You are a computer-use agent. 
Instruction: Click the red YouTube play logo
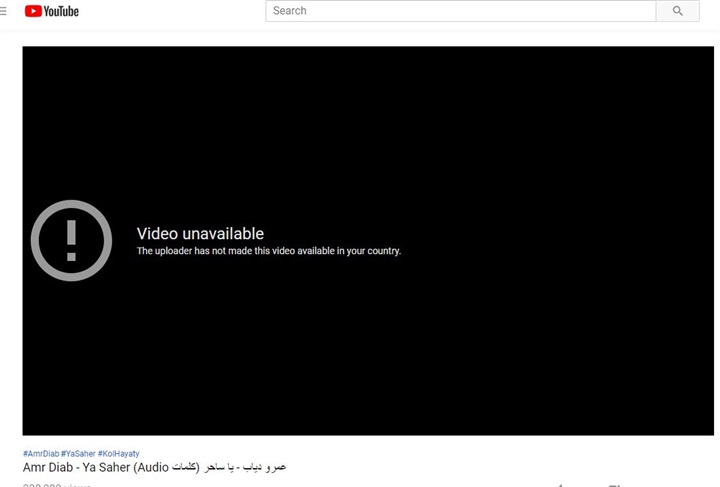click(33, 11)
